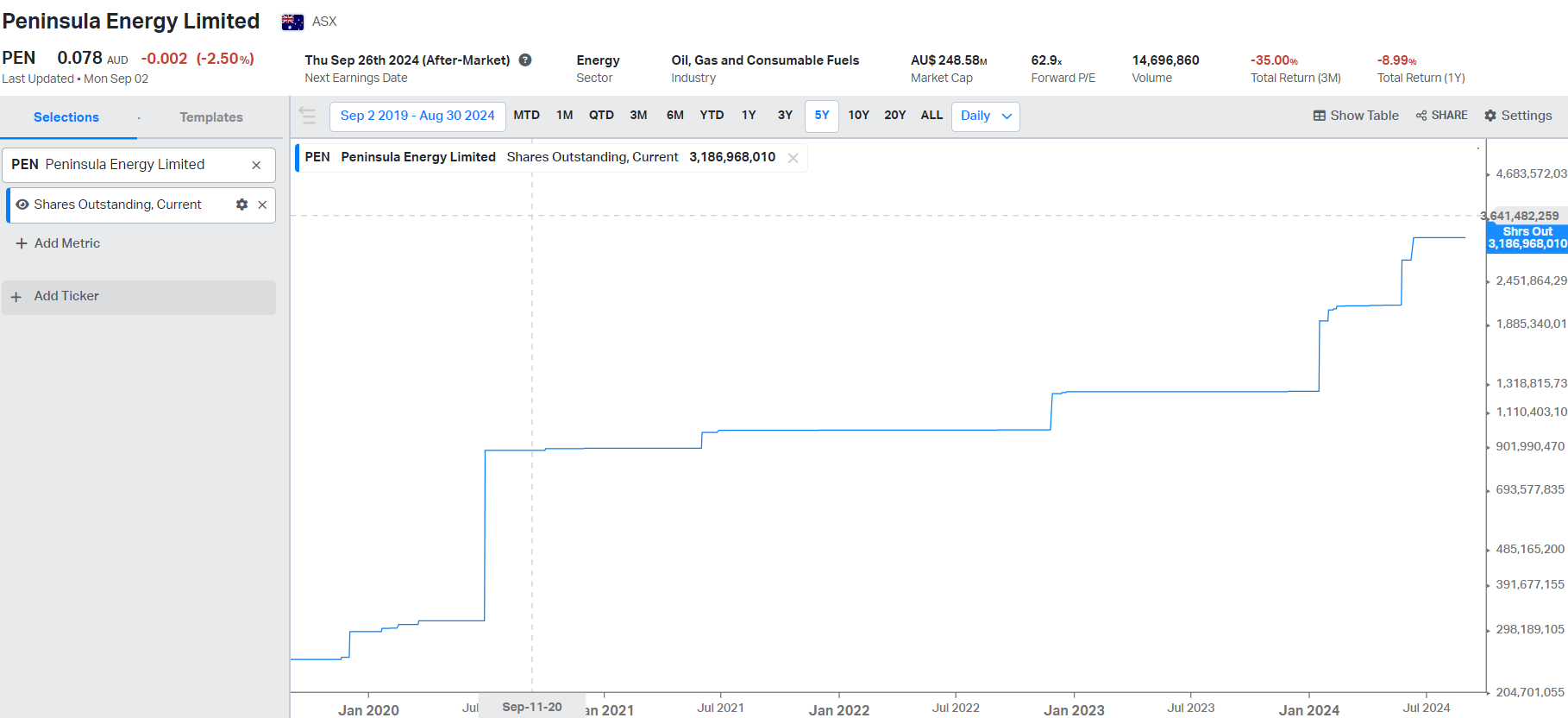
Task: Click the 0.078 AUD price
Action: (x=92, y=58)
